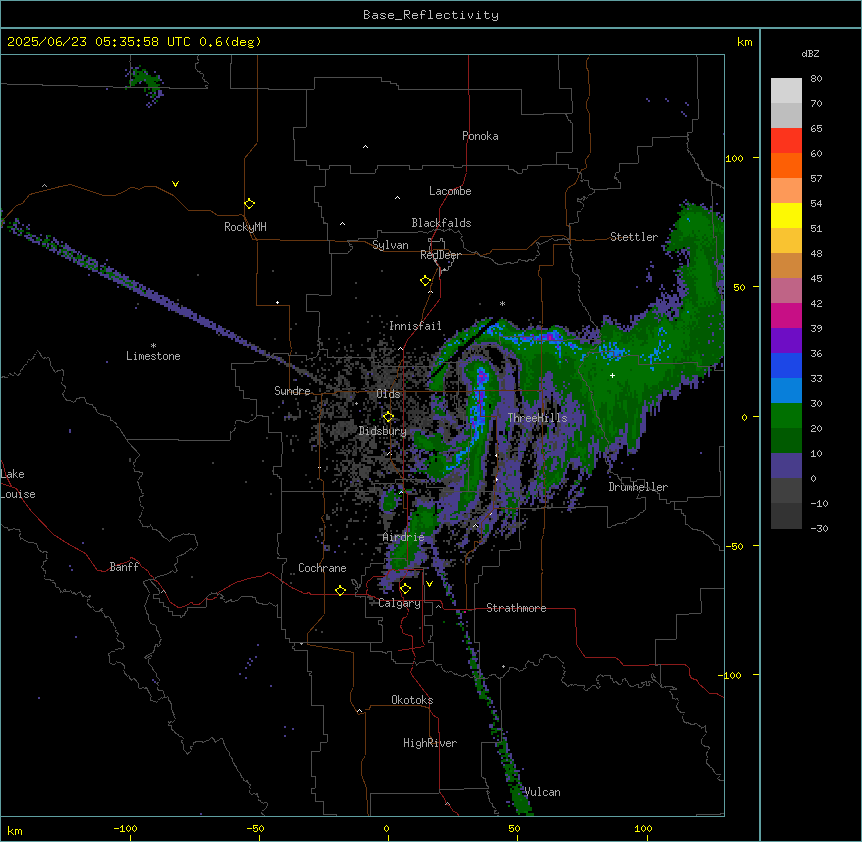Click the green 30 dBZ legend swatch

[x=786, y=416]
